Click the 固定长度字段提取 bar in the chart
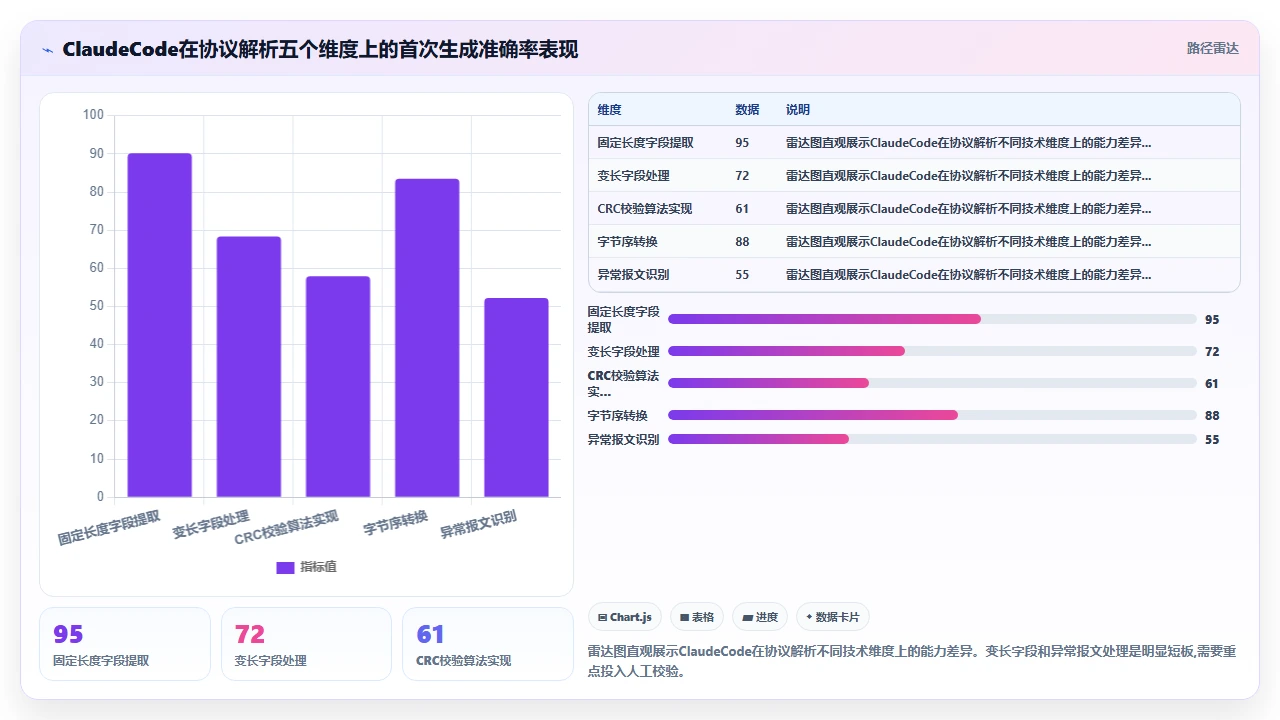 click(159, 325)
